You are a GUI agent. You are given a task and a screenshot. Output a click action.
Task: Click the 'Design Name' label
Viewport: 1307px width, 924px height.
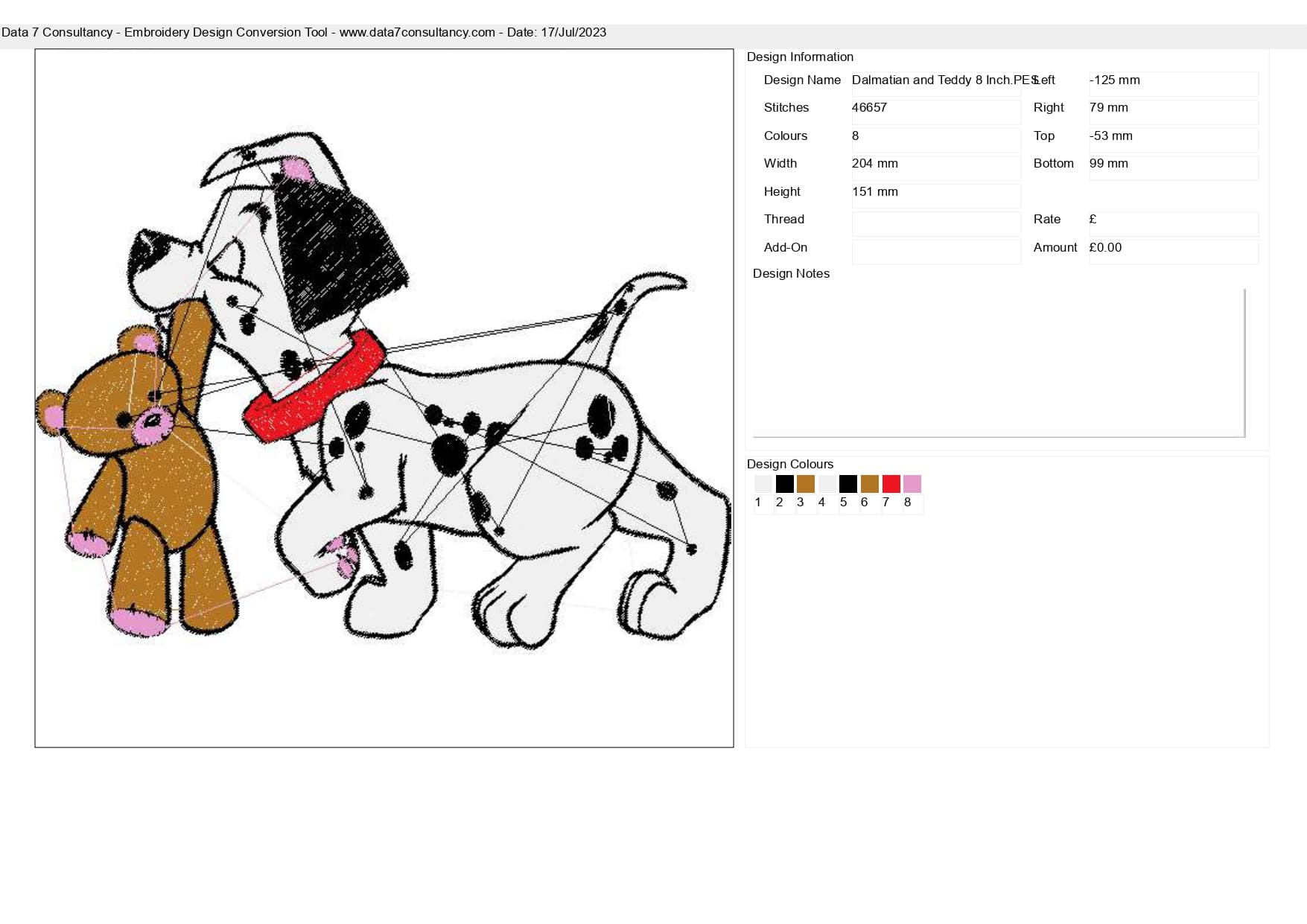click(802, 80)
